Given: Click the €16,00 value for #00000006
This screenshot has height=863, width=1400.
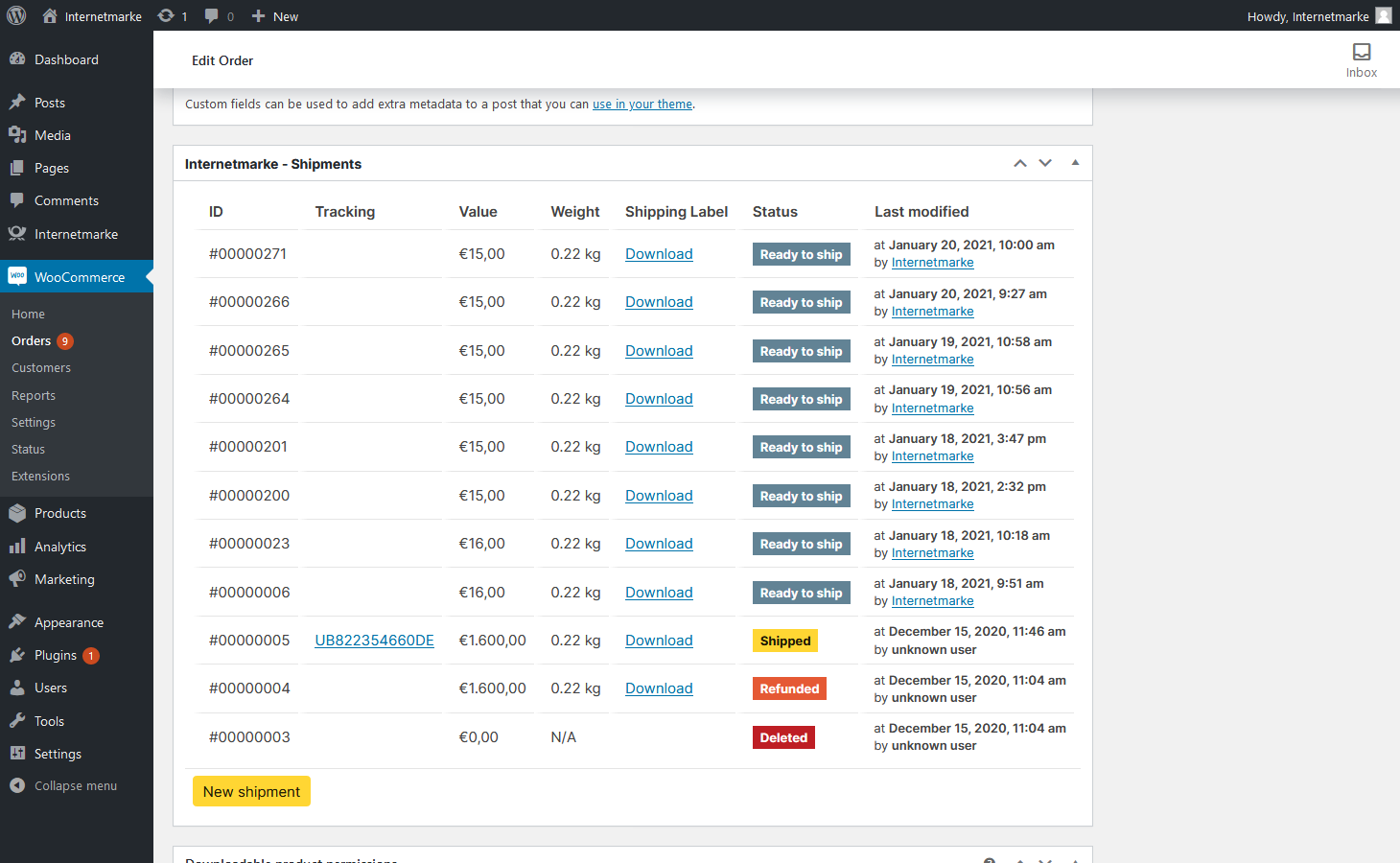Looking at the screenshot, I should (481, 593).
